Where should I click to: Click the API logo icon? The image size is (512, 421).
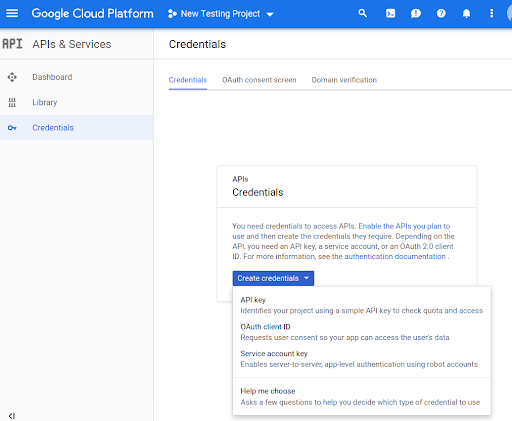click(12, 44)
